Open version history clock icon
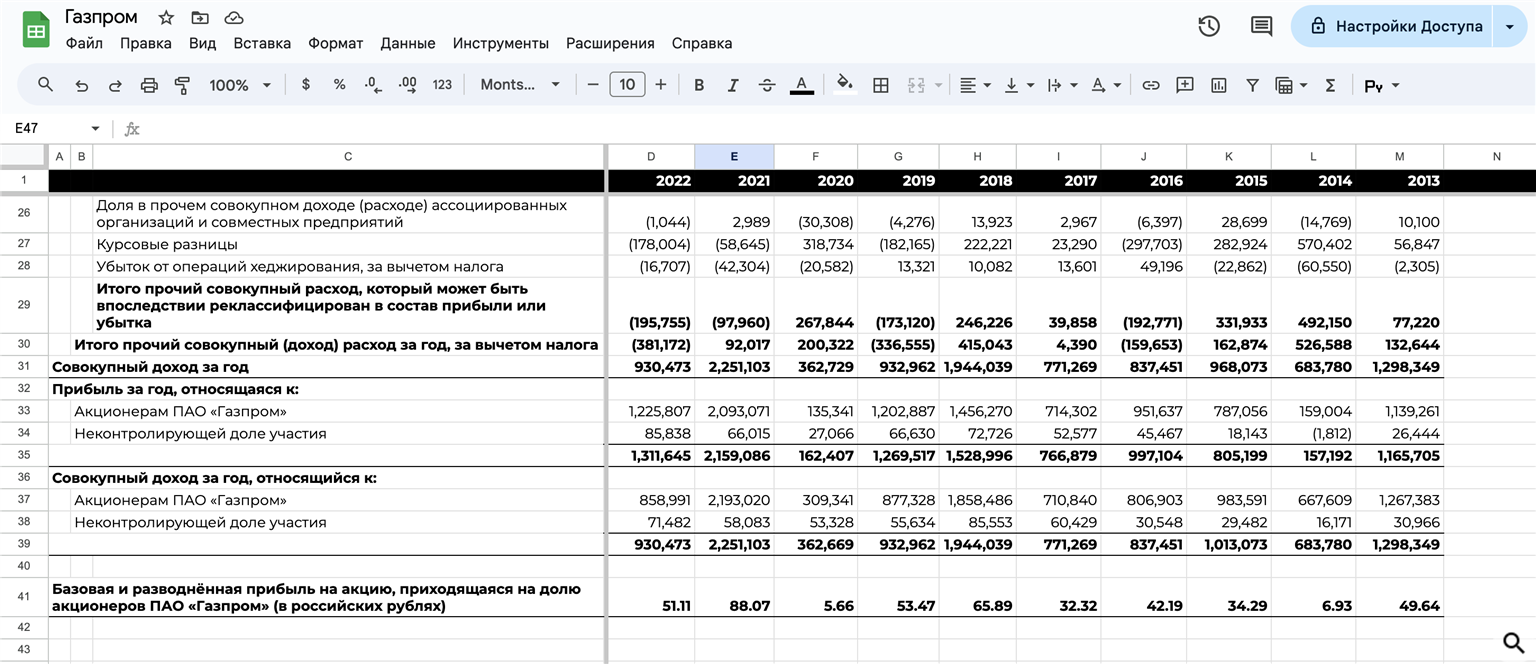Viewport: 1536px width, 664px height. (x=1209, y=26)
